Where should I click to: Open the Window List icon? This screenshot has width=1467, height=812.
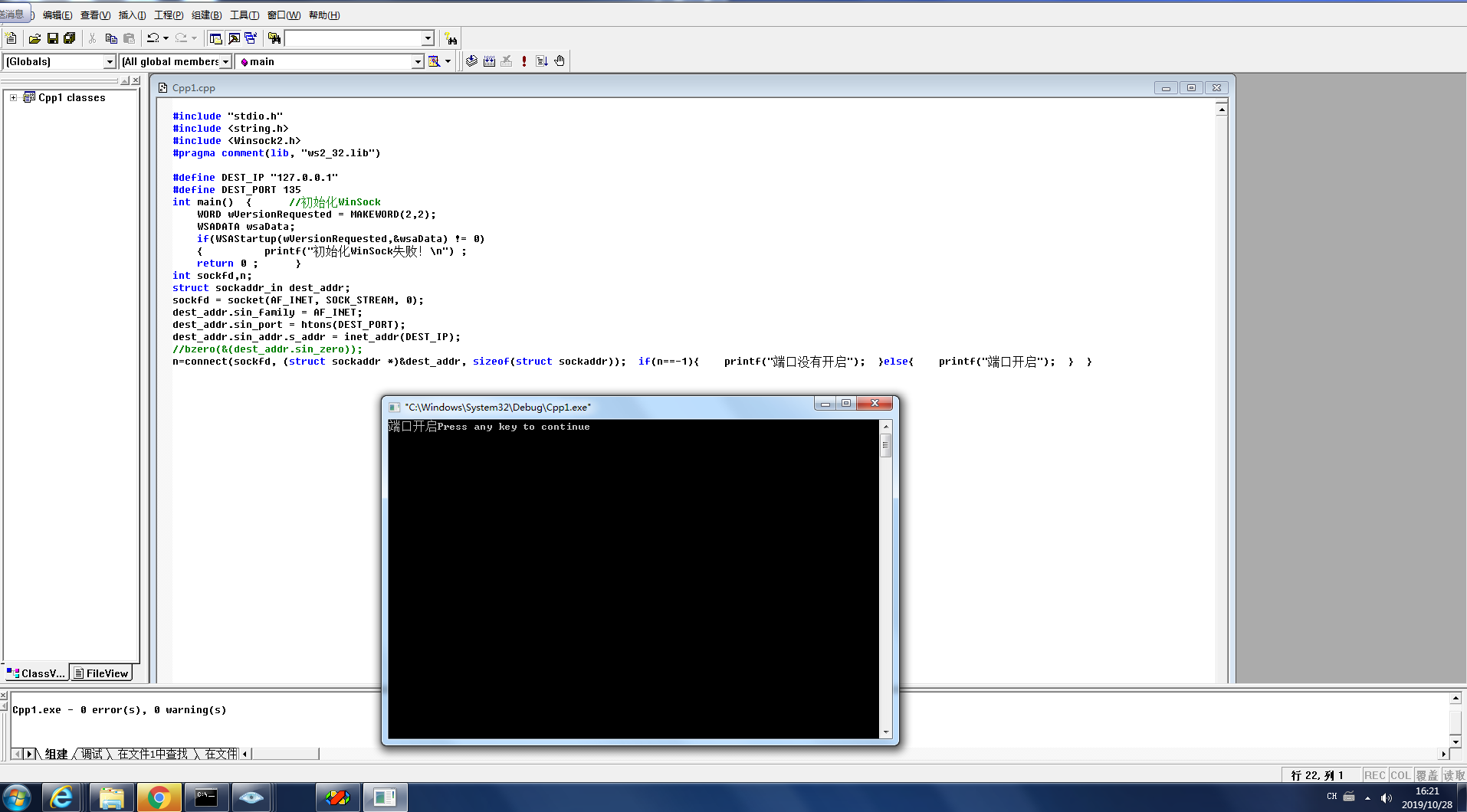(x=251, y=38)
